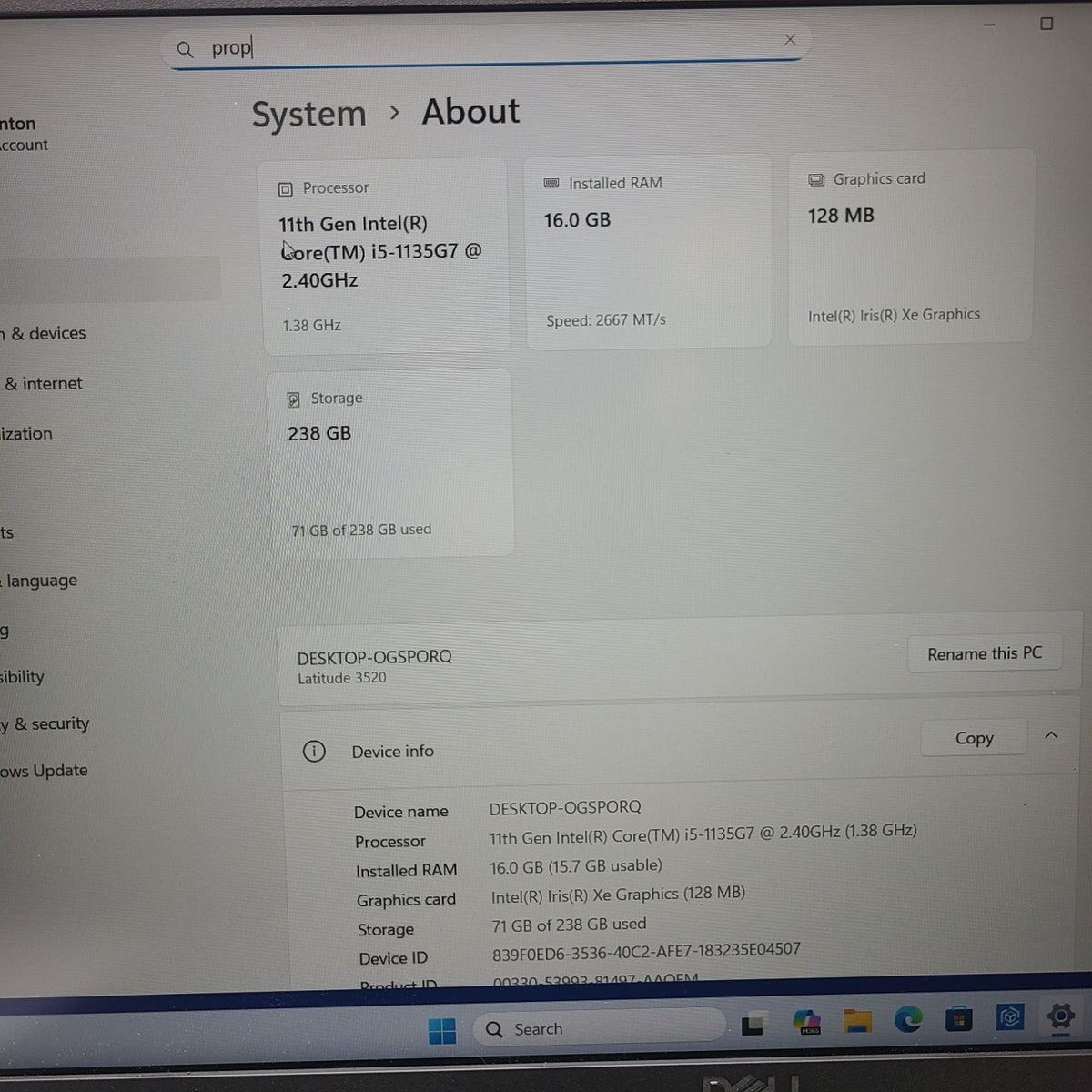
Task: Select the Processor i5-1135G7 card
Action: (384, 257)
